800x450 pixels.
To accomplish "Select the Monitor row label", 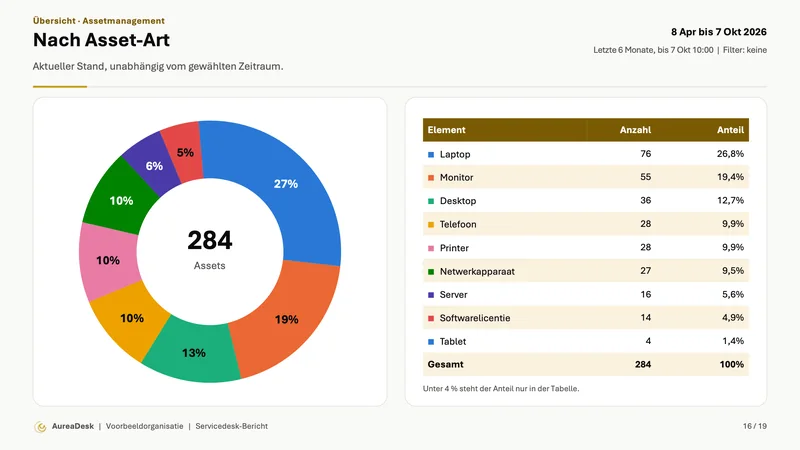I will (x=457, y=178).
